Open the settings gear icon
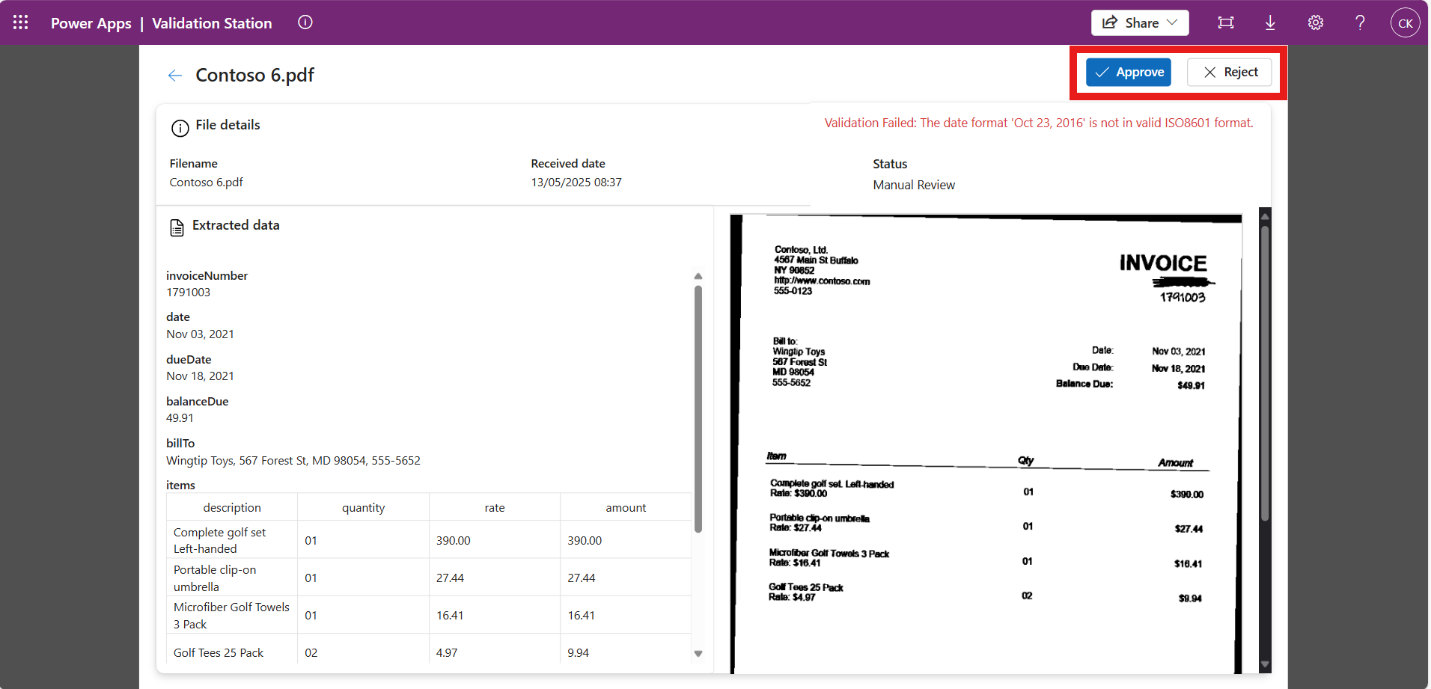The height and width of the screenshot is (689, 1431). tap(1315, 22)
